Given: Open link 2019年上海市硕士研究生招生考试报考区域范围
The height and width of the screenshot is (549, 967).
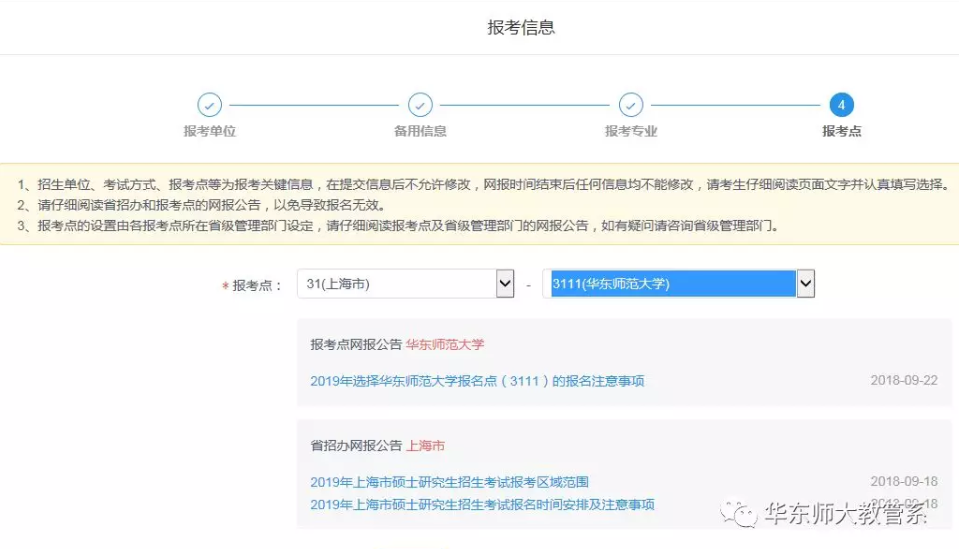Looking at the screenshot, I should 450,482.
